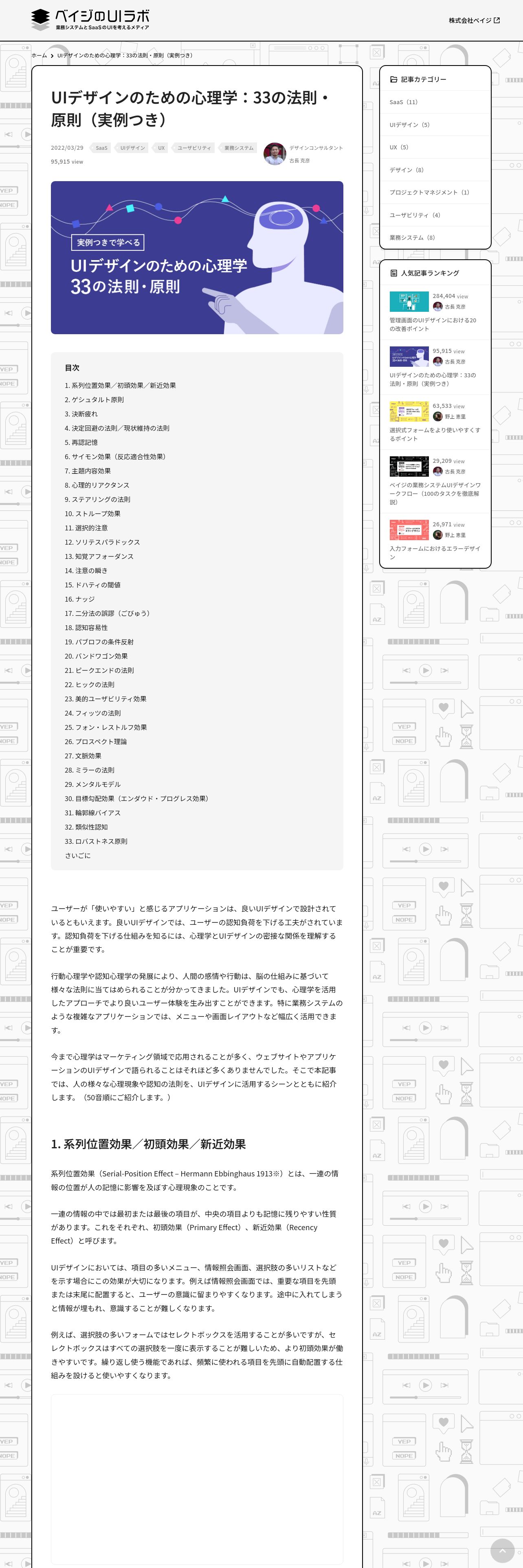Jump to 11. 選択的注意 in contents
This screenshot has width=523, height=1568.
[x=86, y=528]
